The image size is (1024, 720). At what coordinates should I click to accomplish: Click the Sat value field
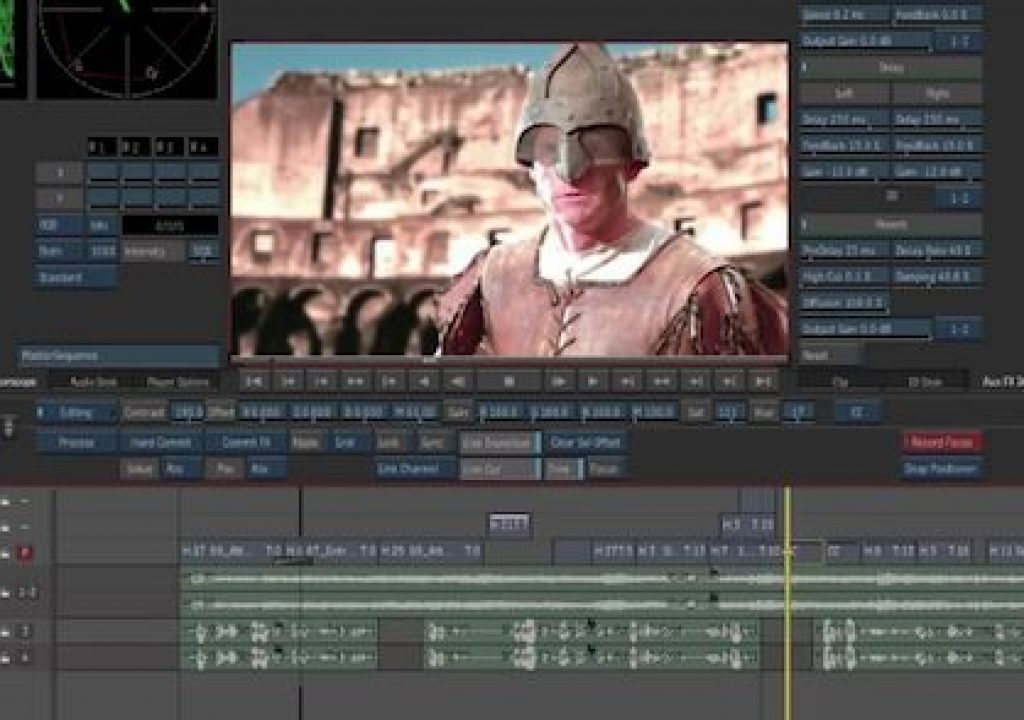[x=729, y=412]
